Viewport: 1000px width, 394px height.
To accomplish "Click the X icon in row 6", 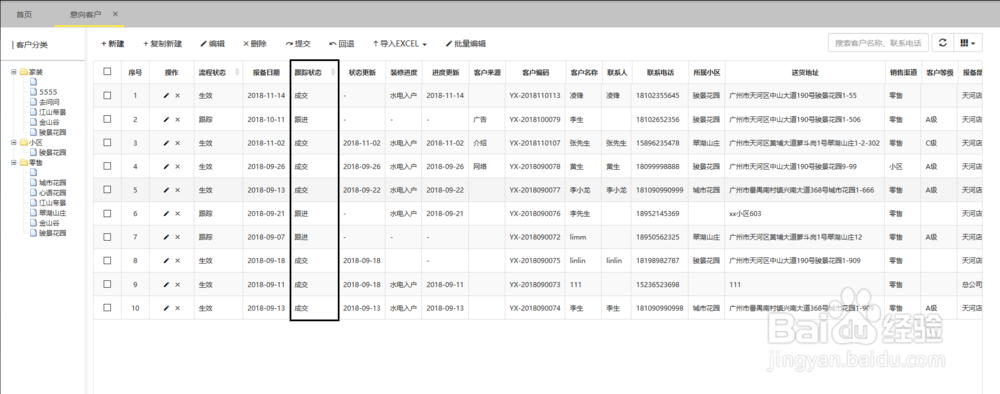I will pos(178,214).
